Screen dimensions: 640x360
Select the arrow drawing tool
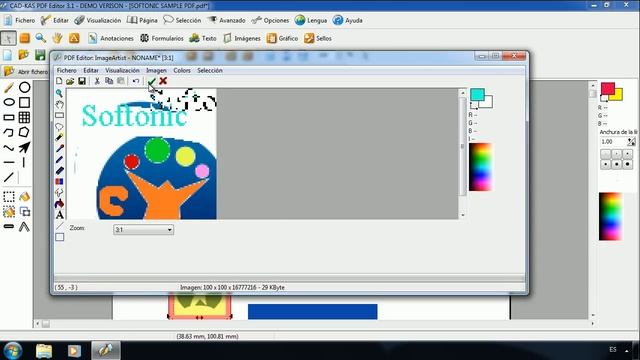coord(24,147)
